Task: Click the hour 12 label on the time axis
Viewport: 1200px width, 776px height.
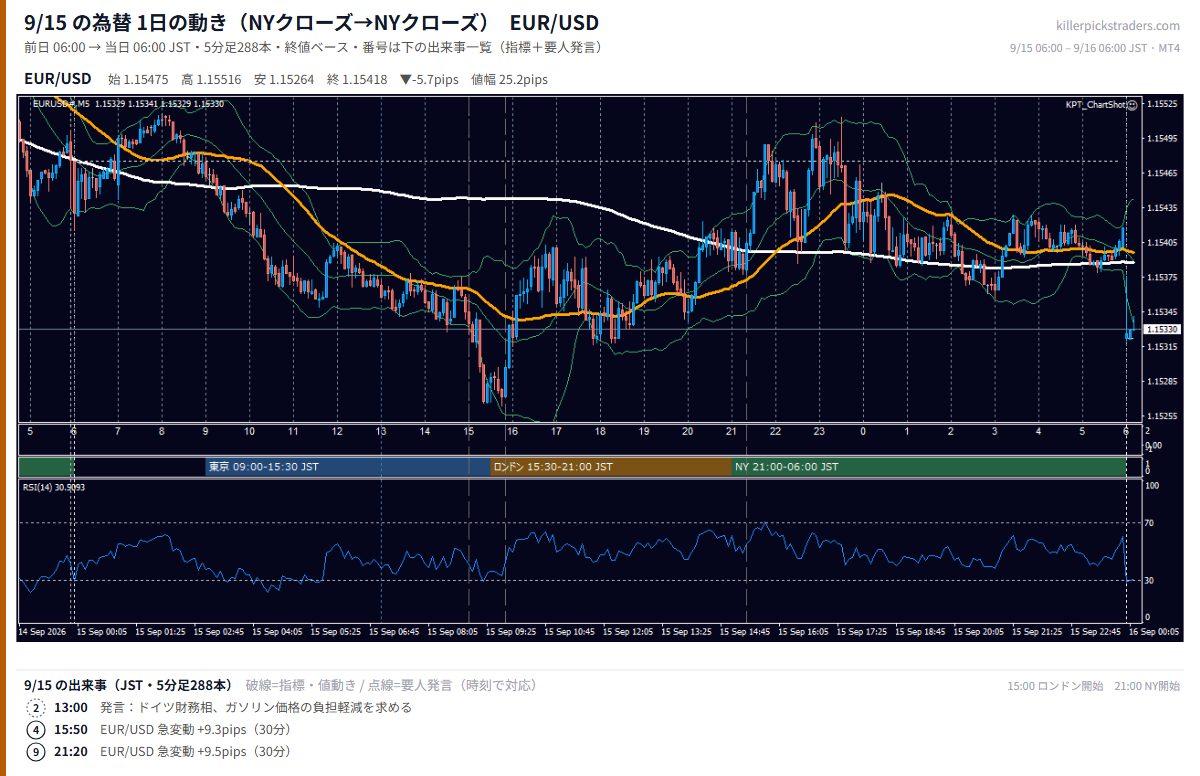Action: pyautogui.click(x=338, y=431)
